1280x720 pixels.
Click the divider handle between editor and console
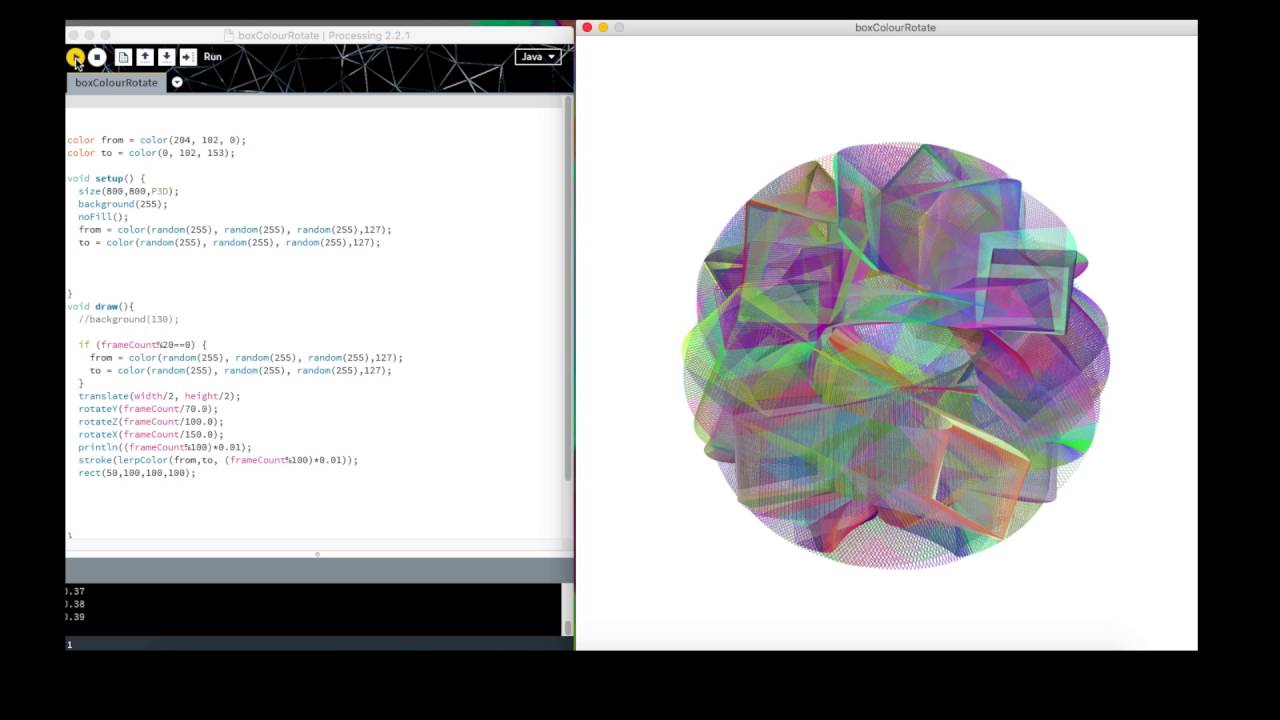pyautogui.click(x=317, y=554)
